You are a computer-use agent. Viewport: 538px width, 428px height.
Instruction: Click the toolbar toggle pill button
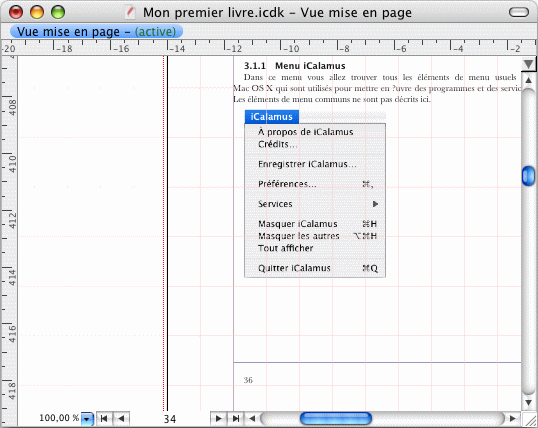[x=519, y=12]
